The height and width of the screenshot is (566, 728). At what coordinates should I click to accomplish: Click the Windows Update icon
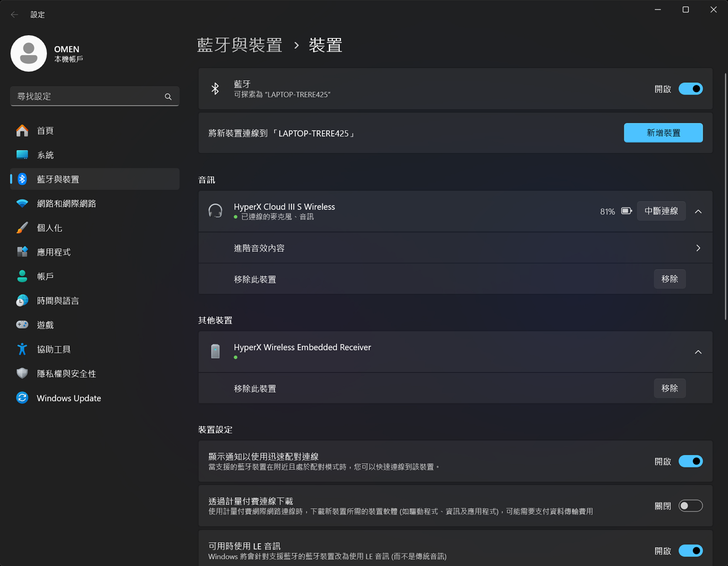point(22,398)
